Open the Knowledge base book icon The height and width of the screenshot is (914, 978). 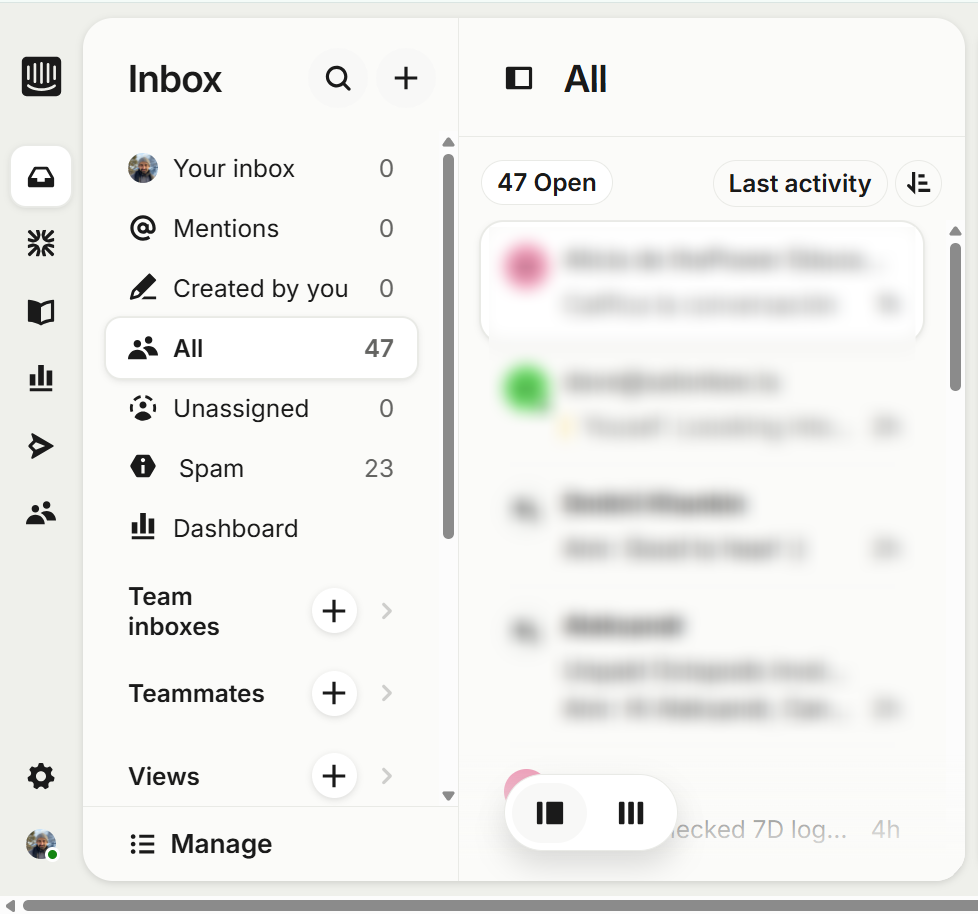40,311
